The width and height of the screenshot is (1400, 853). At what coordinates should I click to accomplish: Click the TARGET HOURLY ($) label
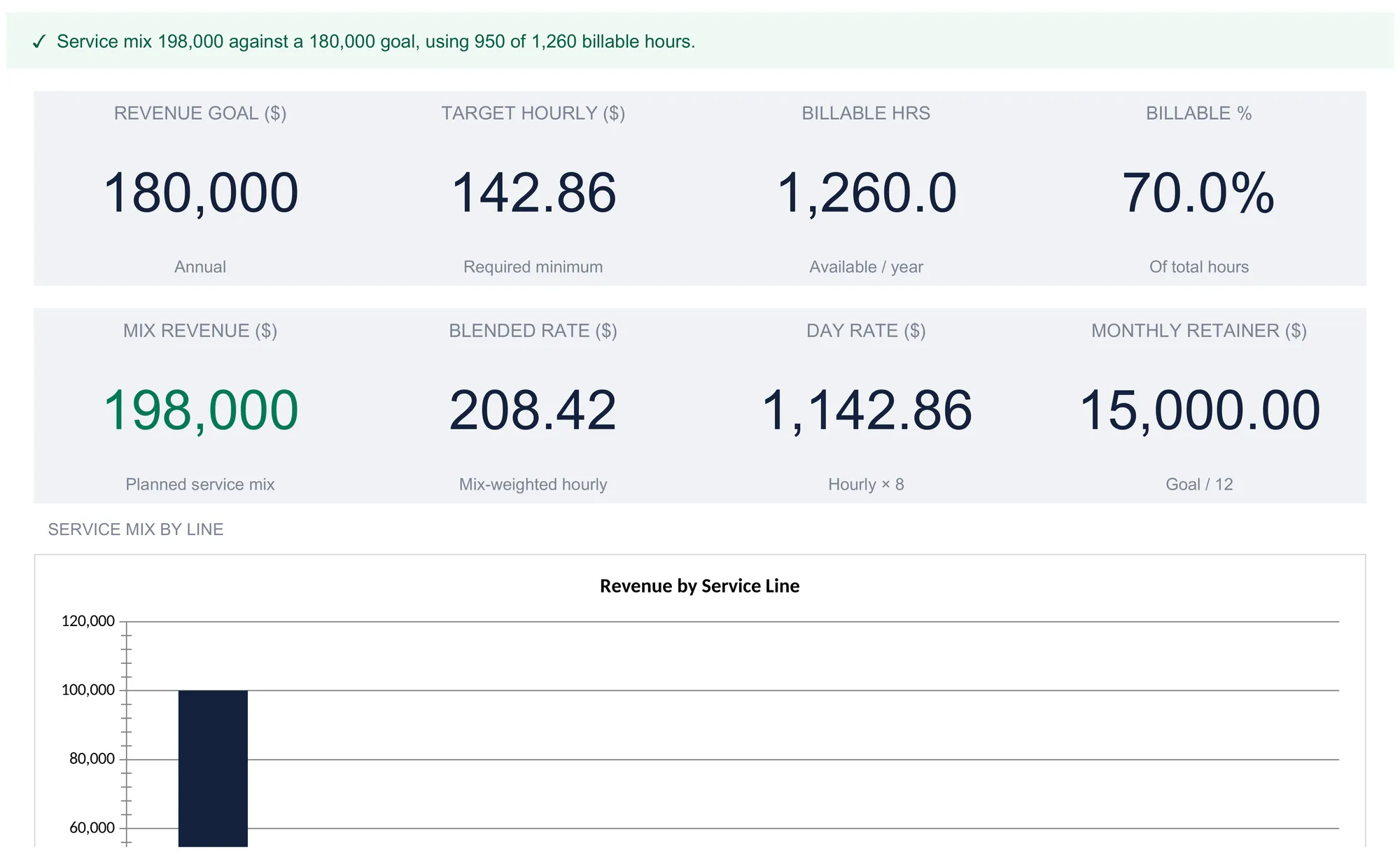533,113
